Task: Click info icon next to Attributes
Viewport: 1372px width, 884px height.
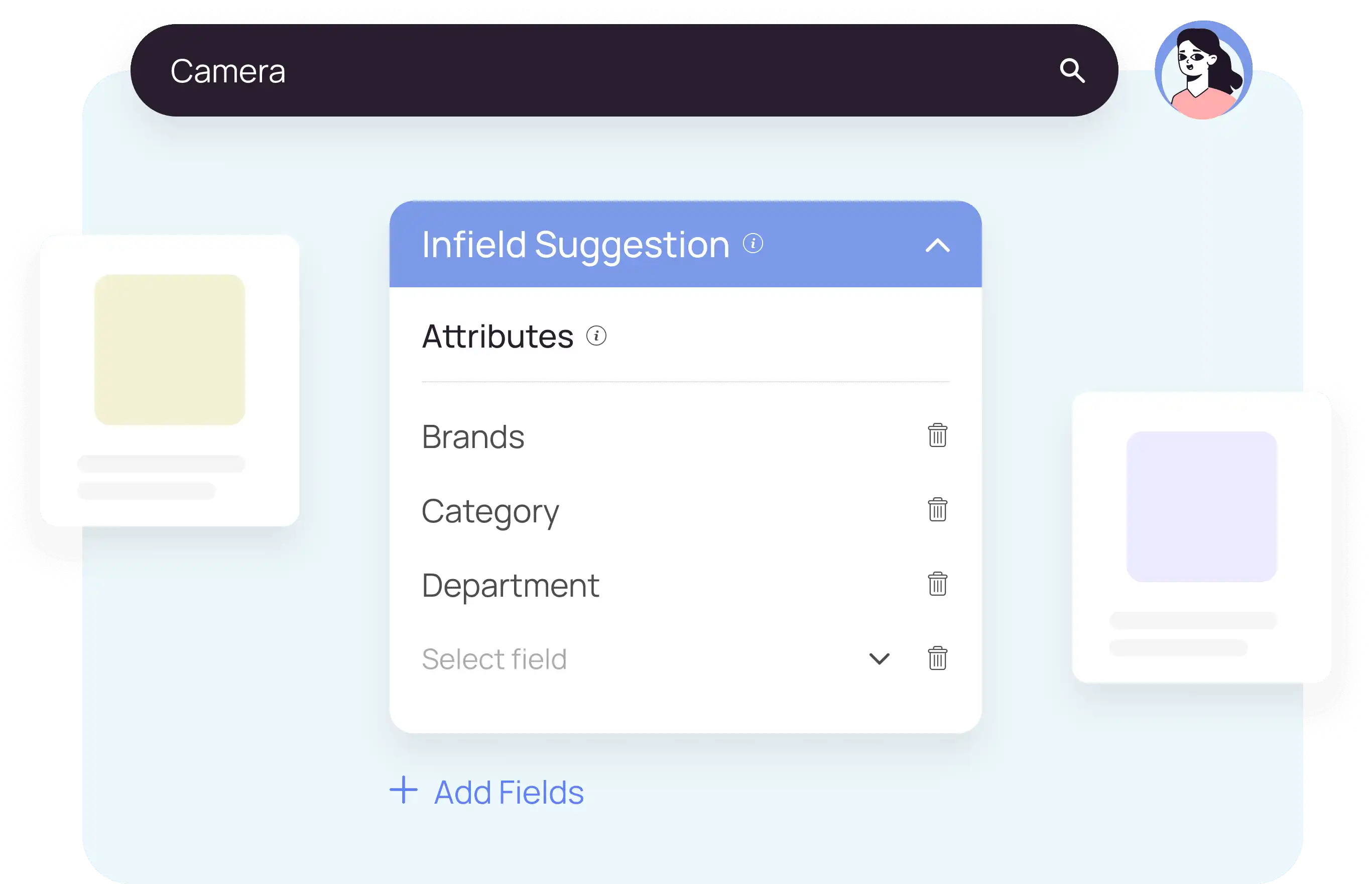Action: click(596, 336)
